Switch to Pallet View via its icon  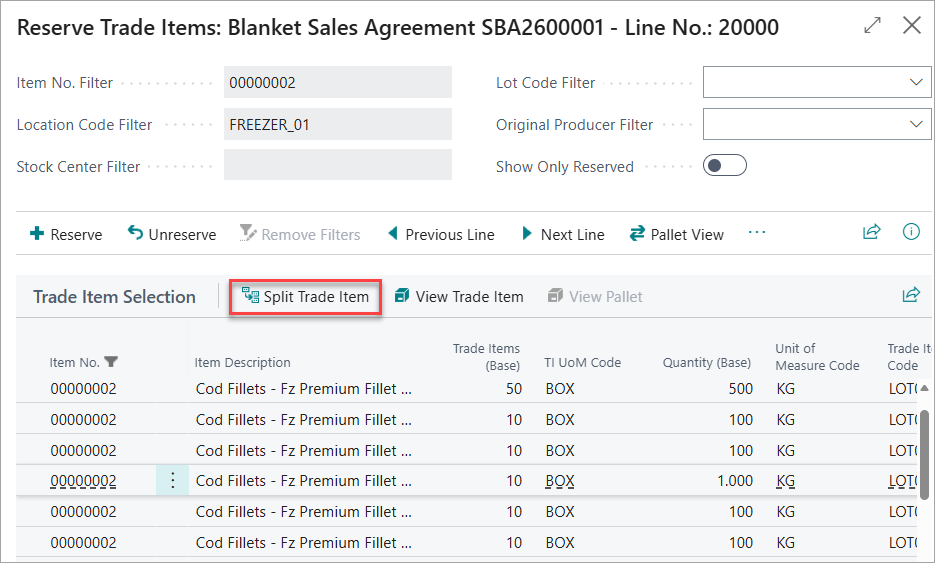pyautogui.click(x=637, y=233)
